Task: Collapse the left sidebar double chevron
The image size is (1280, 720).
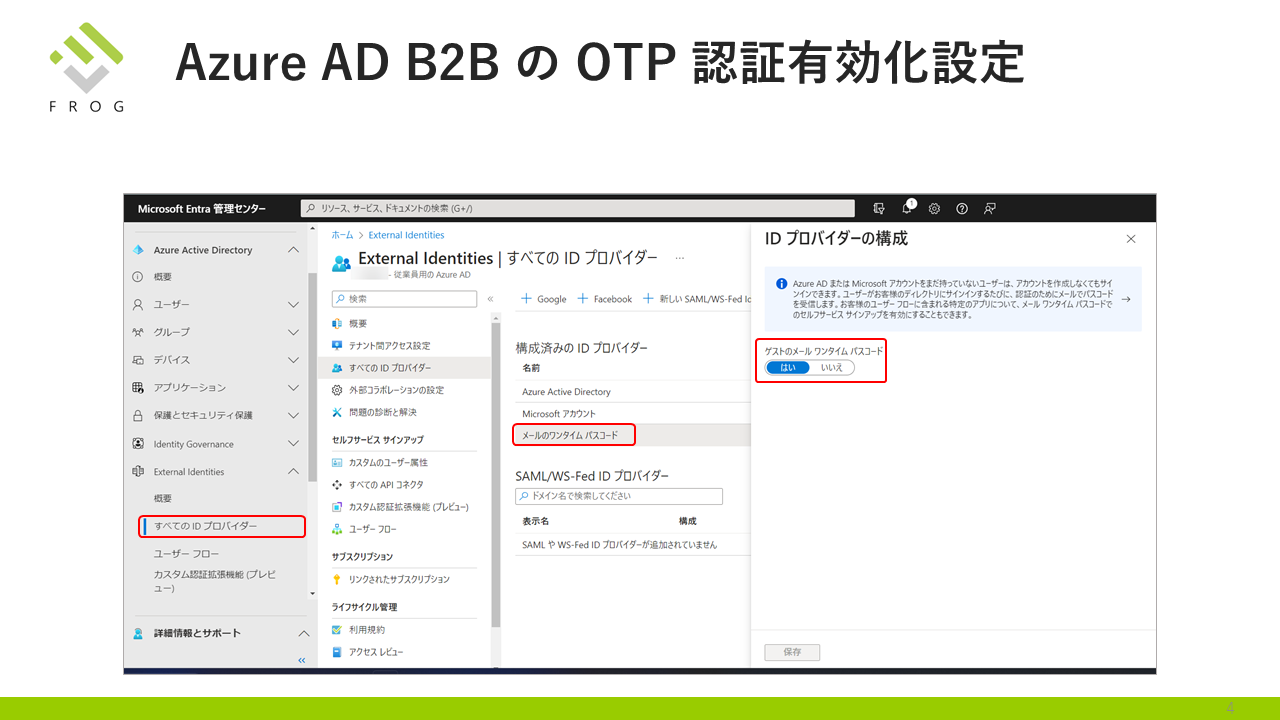Action: coord(302,661)
